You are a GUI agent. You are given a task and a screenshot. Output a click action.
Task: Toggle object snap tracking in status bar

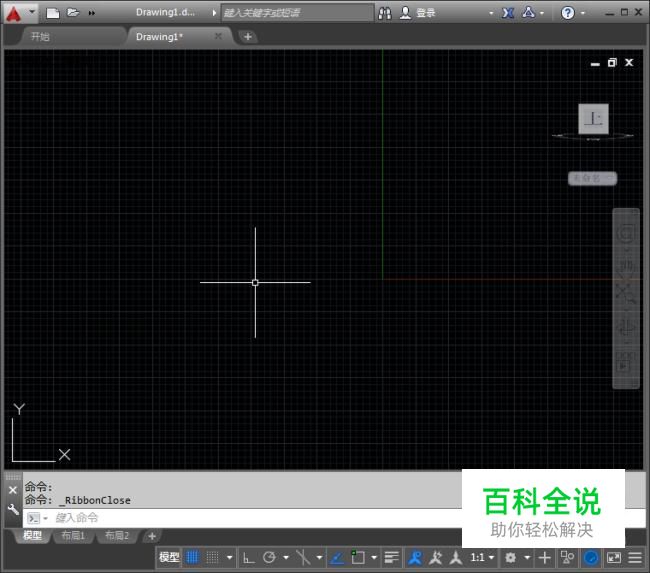coord(337,558)
